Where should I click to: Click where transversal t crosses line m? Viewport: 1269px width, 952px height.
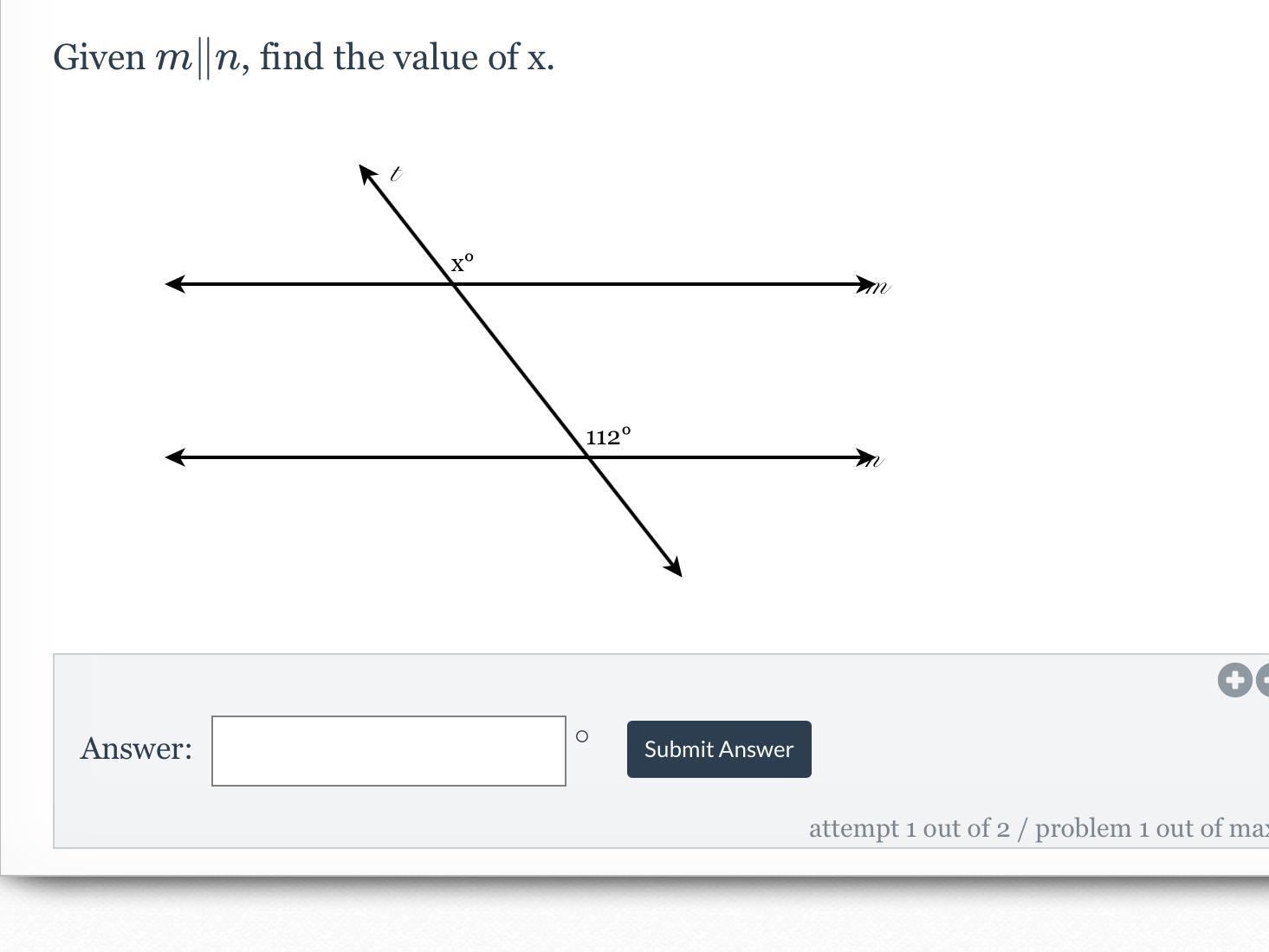[455, 284]
